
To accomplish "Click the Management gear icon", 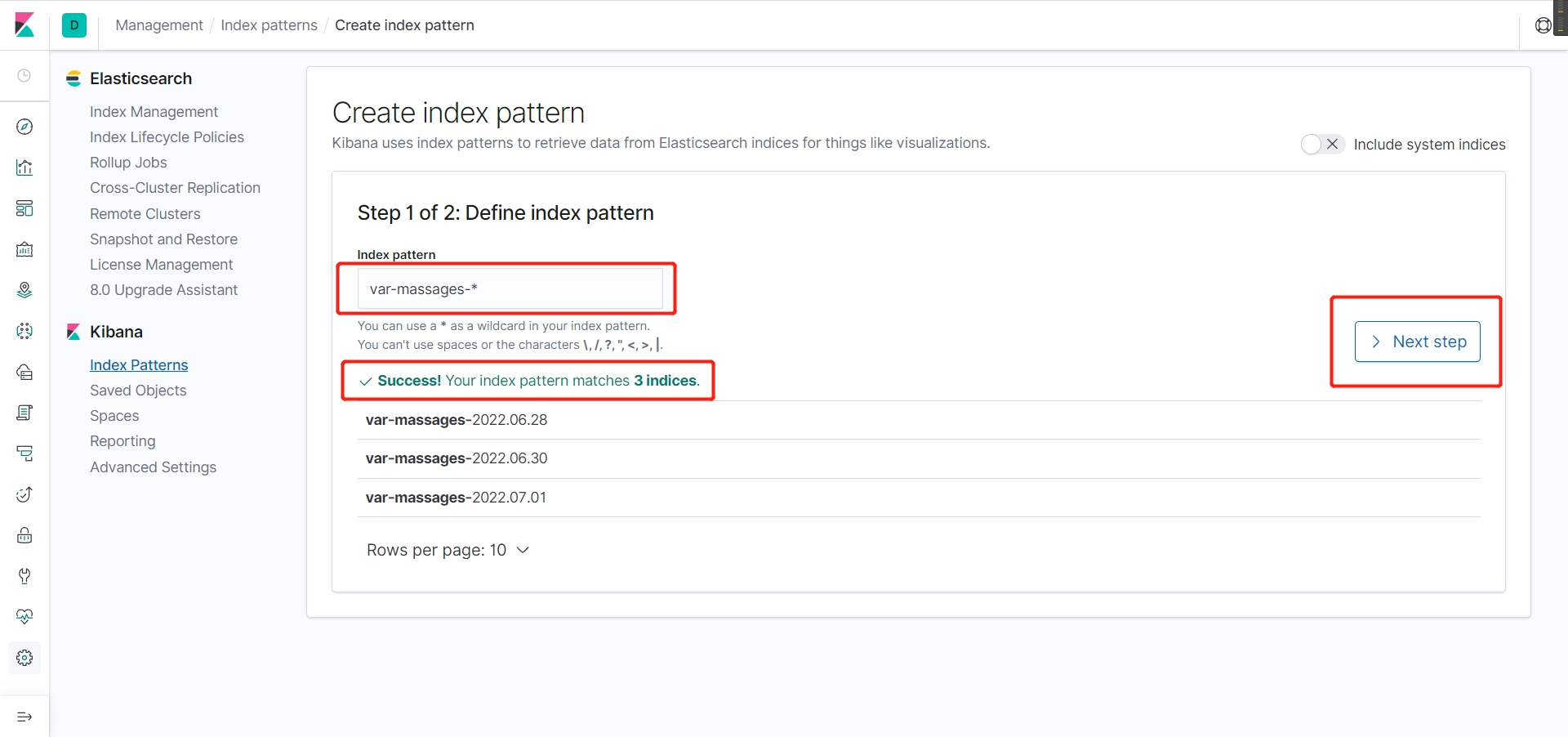I will click(x=24, y=658).
